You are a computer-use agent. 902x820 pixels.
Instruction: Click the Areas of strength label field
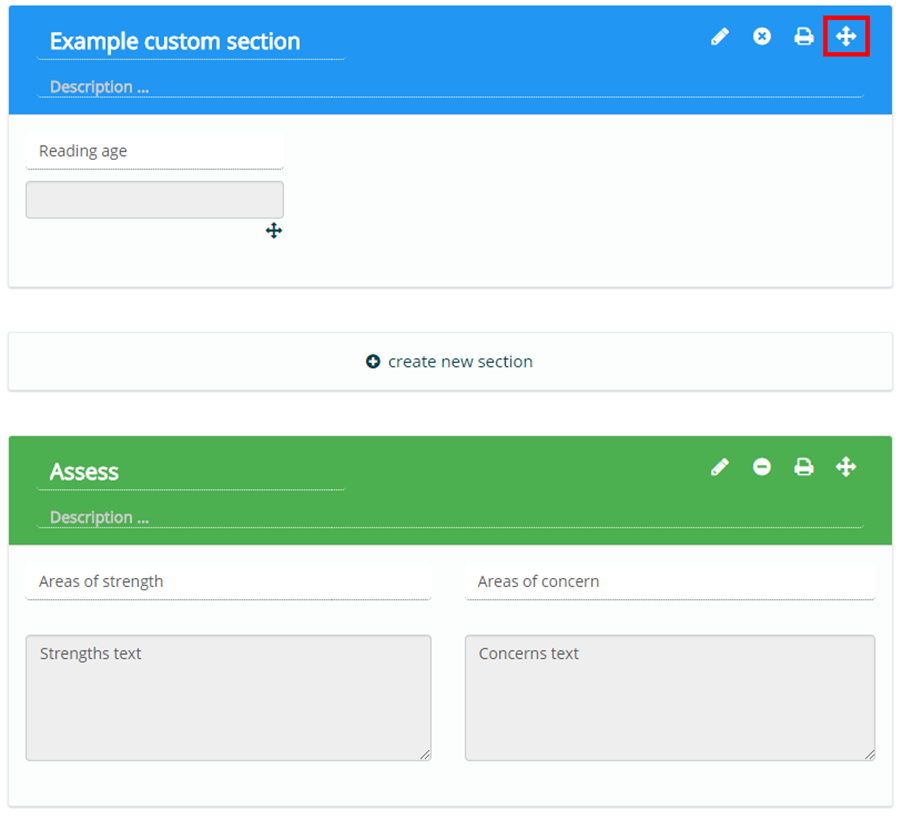point(228,581)
